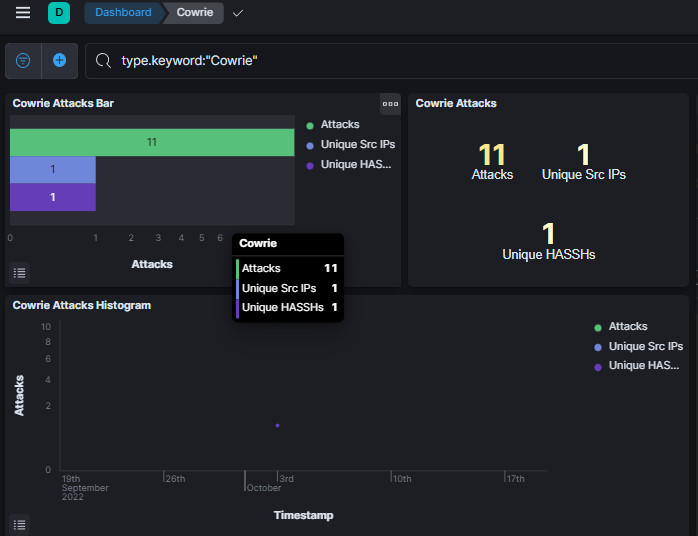
Task: Click the purple data point in histogram
Action: [x=277, y=426]
